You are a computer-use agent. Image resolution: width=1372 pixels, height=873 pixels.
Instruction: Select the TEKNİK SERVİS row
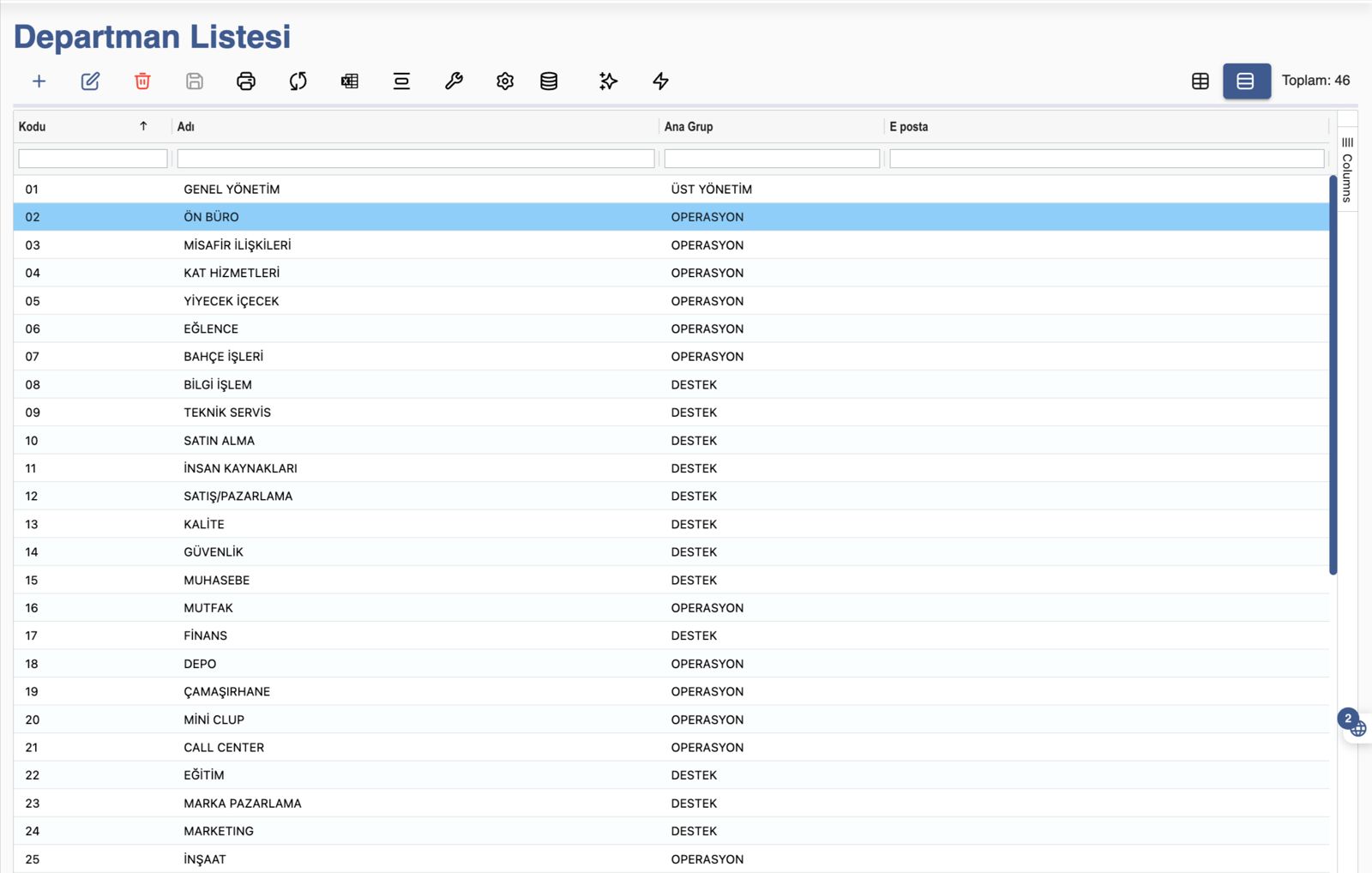(671, 412)
